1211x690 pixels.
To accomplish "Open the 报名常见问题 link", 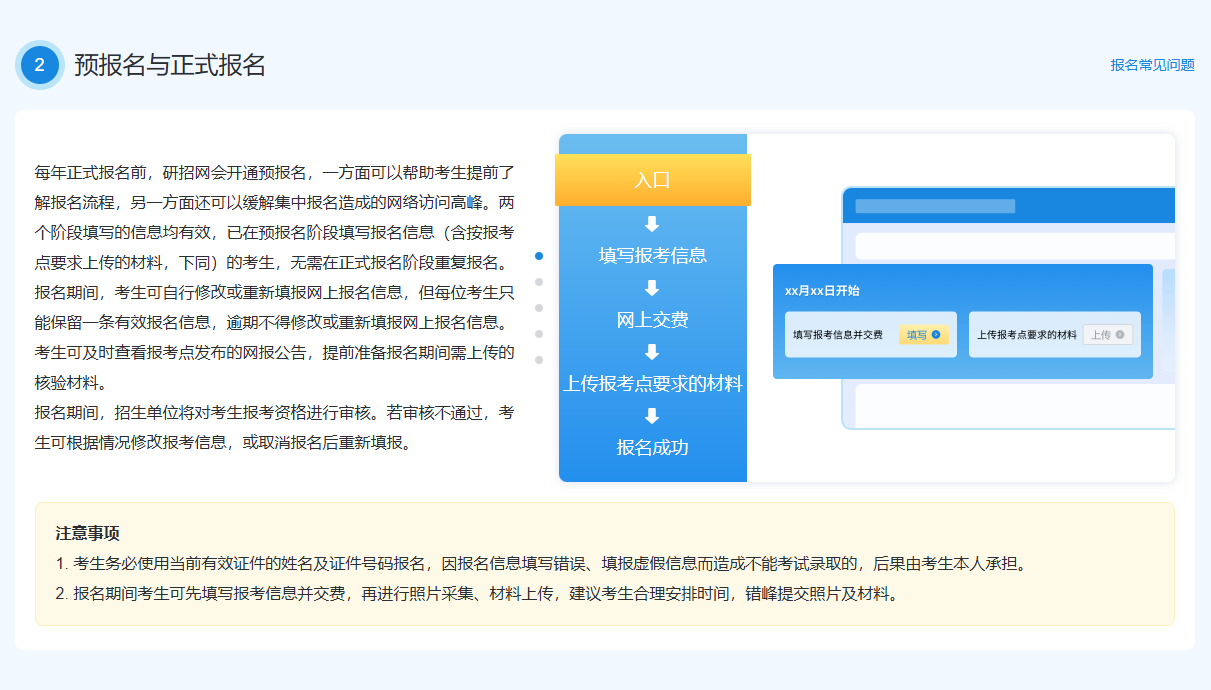I will (x=1152, y=65).
